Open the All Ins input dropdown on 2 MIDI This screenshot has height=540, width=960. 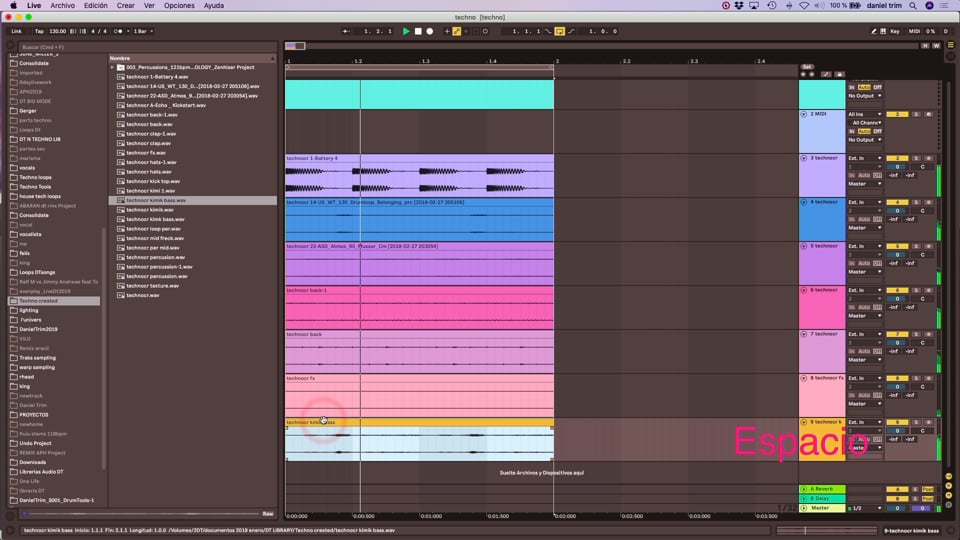click(x=864, y=114)
